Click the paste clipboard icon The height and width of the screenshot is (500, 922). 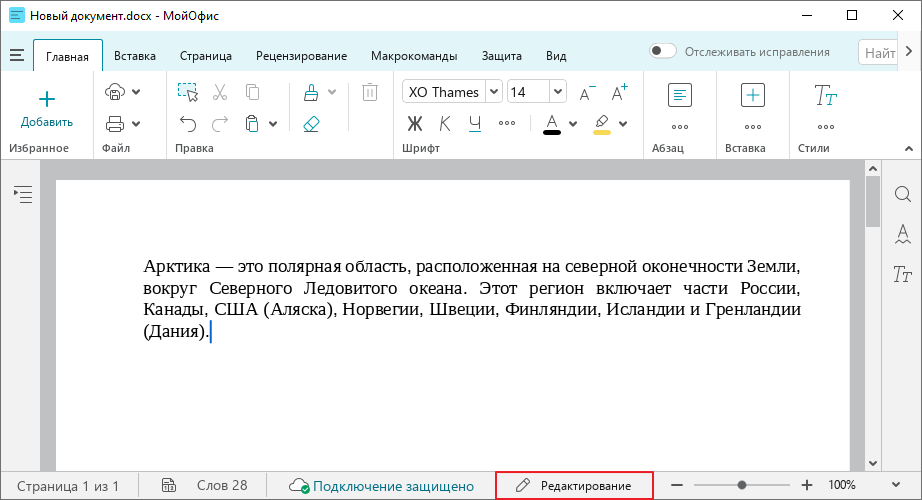[x=252, y=124]
